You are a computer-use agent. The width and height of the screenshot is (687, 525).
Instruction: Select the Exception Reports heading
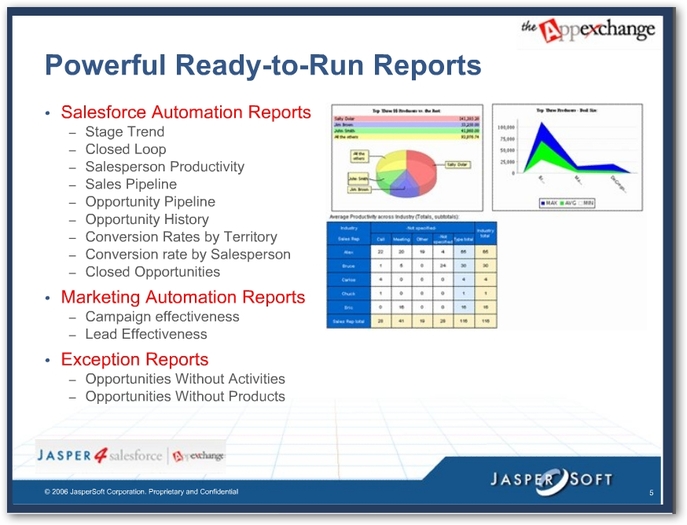point(135,359)
